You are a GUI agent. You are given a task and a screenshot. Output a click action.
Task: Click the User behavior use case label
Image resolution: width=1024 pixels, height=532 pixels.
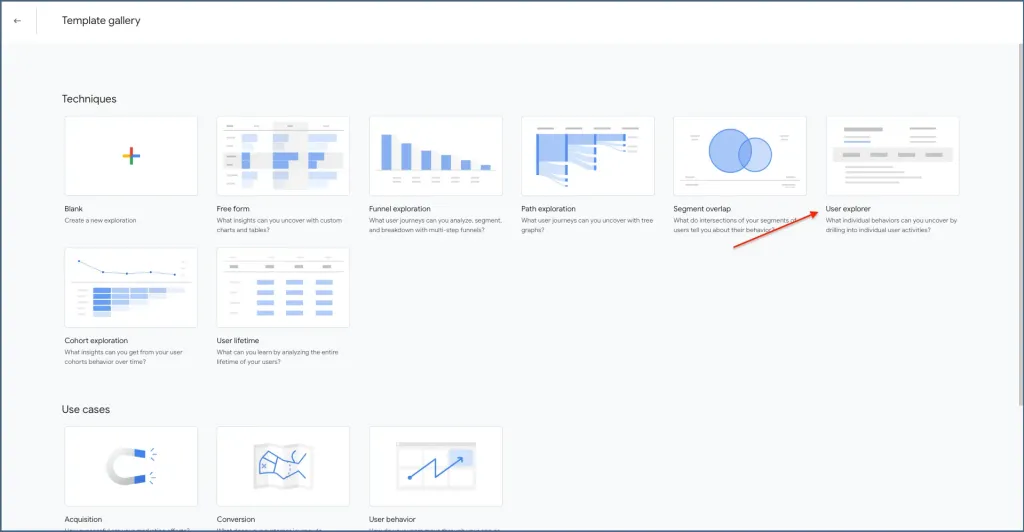[392, 520]
